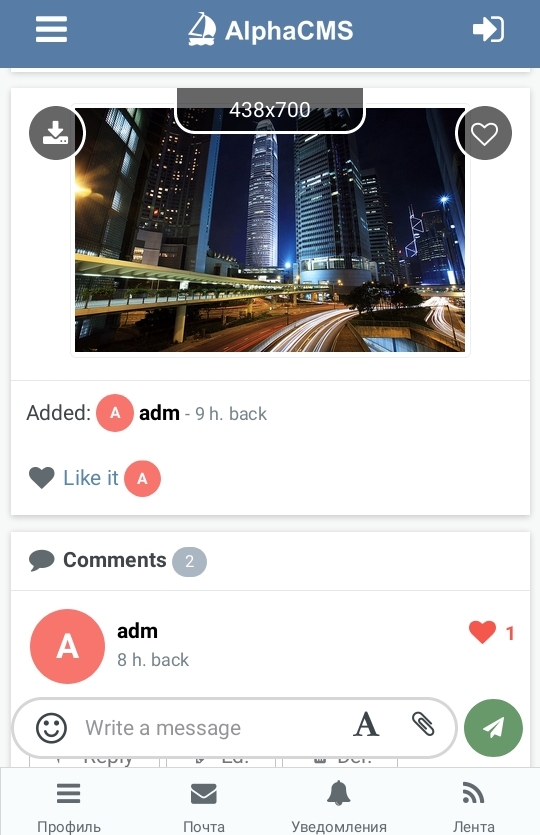Download the photo via download icon
This screenshot has width=540, height=835.
point(55,133)
